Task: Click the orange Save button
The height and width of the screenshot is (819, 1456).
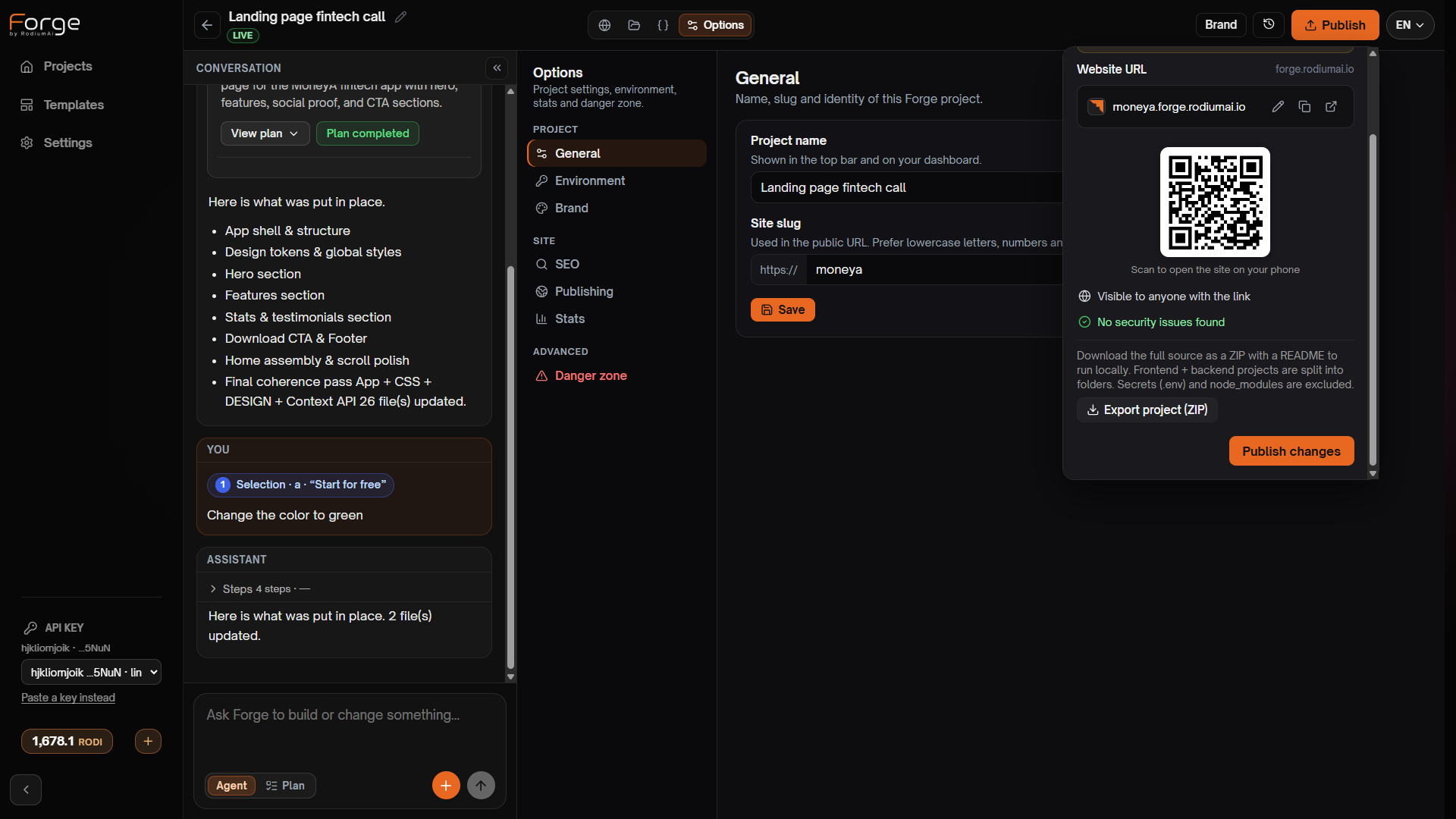Action: click(783, 309)
